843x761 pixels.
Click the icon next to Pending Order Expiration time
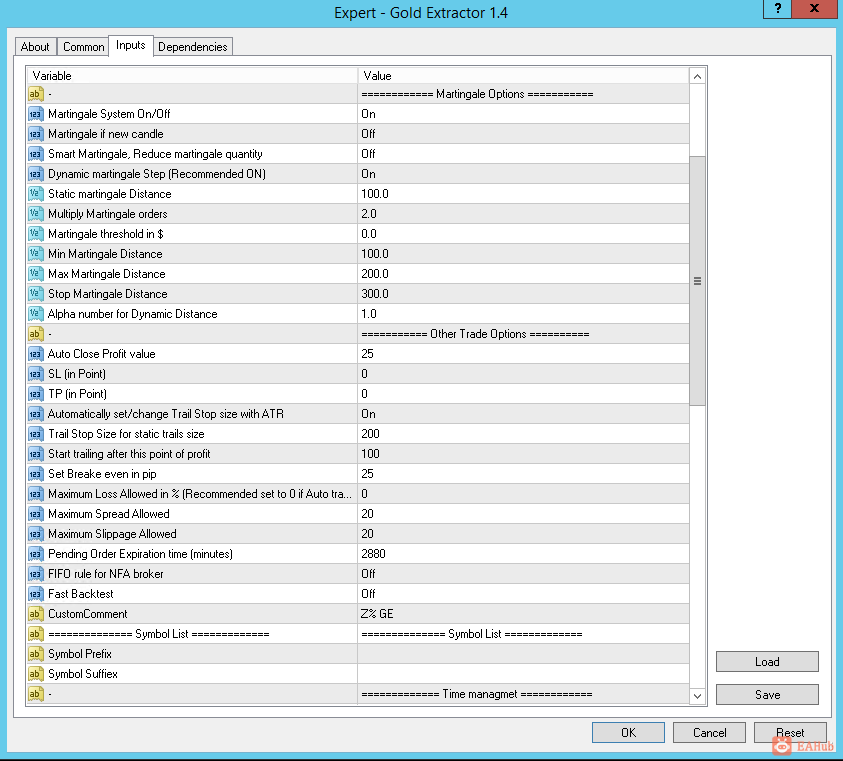[x=35, y=554]
